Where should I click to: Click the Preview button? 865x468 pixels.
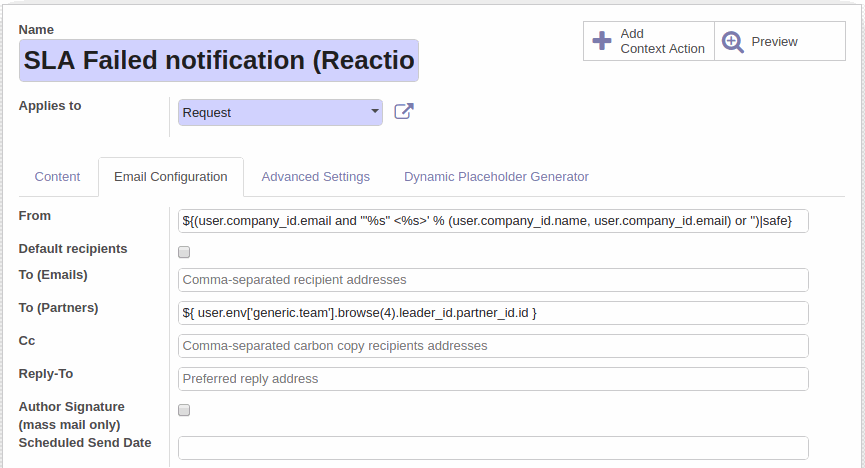pos(780,41)
